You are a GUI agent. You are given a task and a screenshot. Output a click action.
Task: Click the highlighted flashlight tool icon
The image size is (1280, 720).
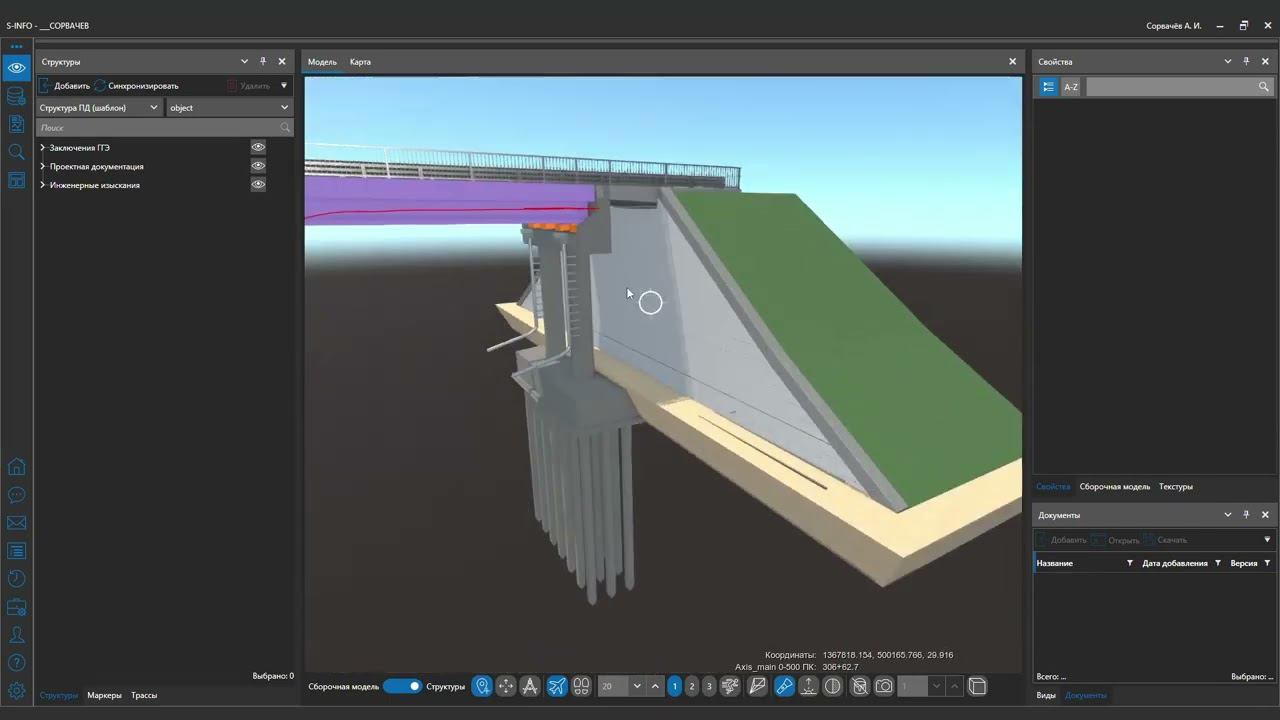pos(784,686)
